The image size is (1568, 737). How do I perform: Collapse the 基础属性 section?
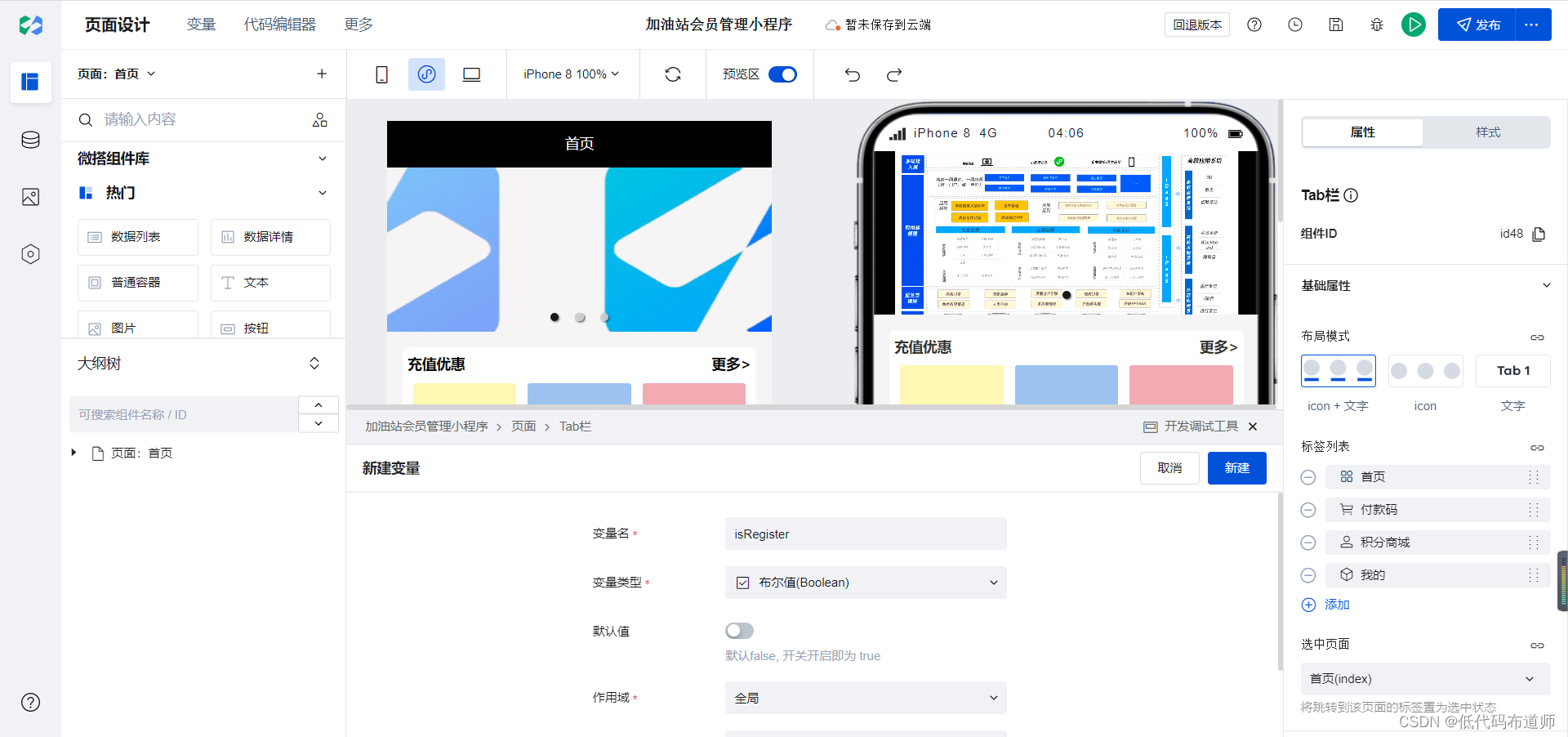click(x=1546, y=285)
